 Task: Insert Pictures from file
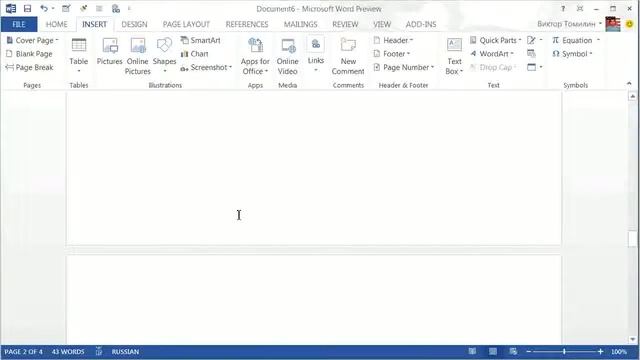109,52
